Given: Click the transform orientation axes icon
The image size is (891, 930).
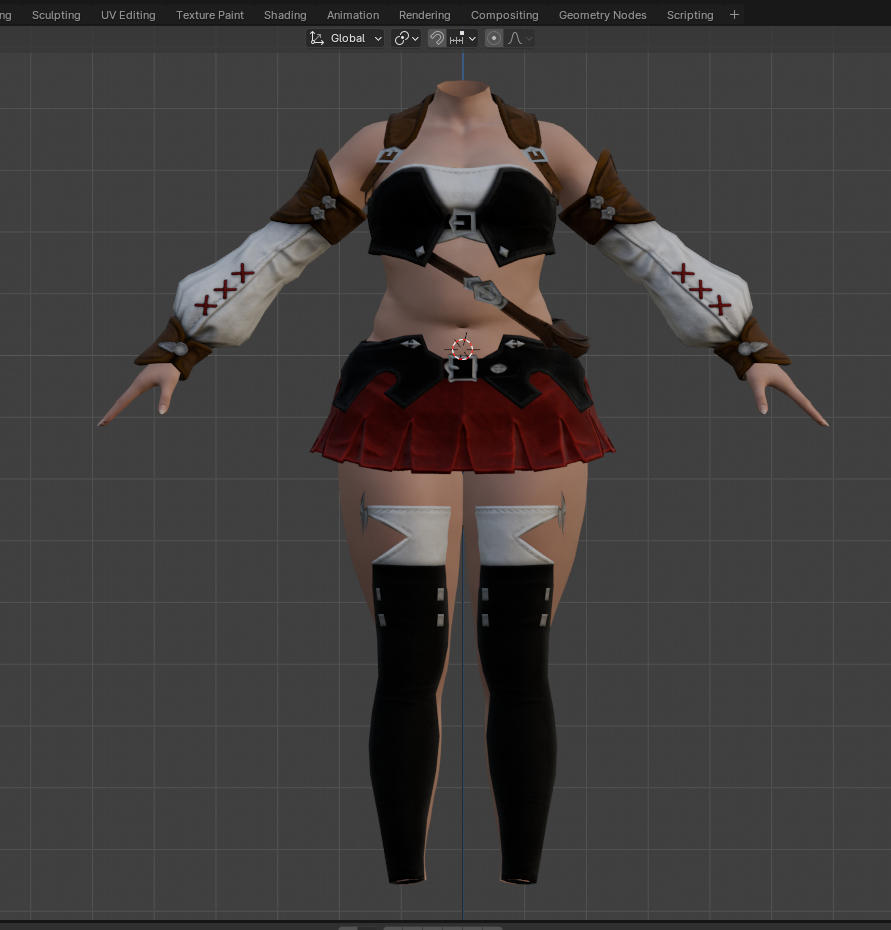Looking at the screenshot, I should 317,38.
